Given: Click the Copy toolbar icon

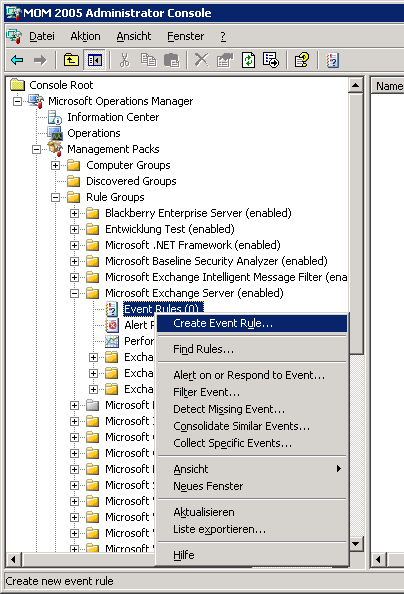Looking at the screenshot, I should tap(148, 60).
